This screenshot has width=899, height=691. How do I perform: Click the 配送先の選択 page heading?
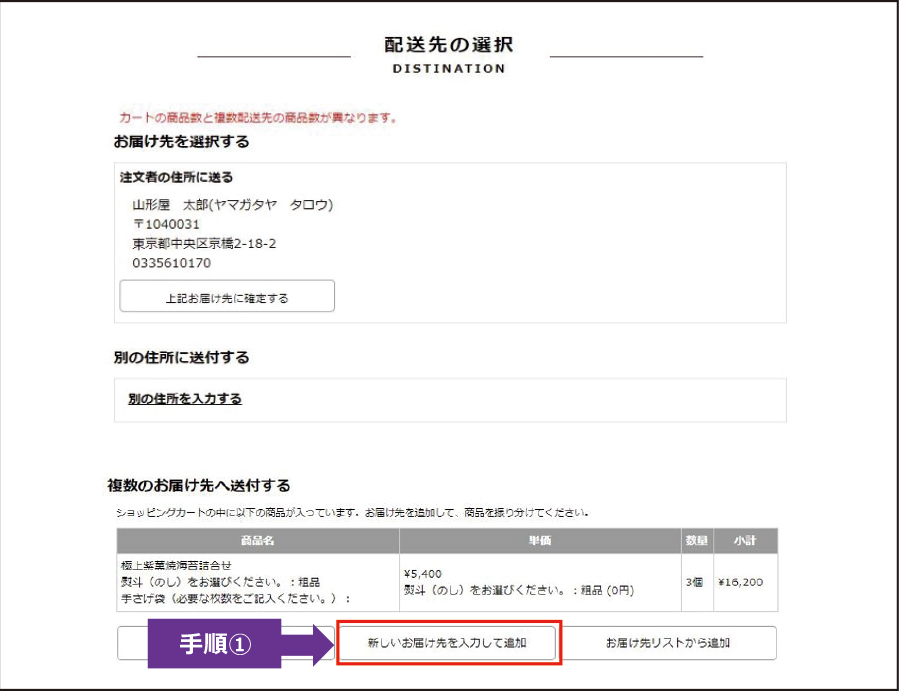coord(449,45)
